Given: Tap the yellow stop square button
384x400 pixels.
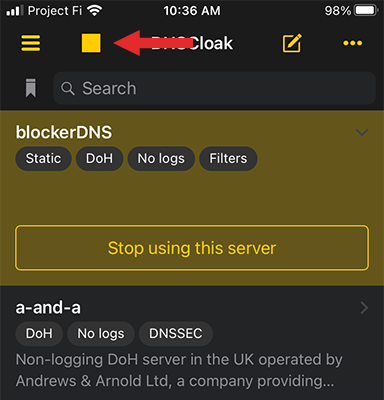Looking at the screenshot, I should coord(91,43).
